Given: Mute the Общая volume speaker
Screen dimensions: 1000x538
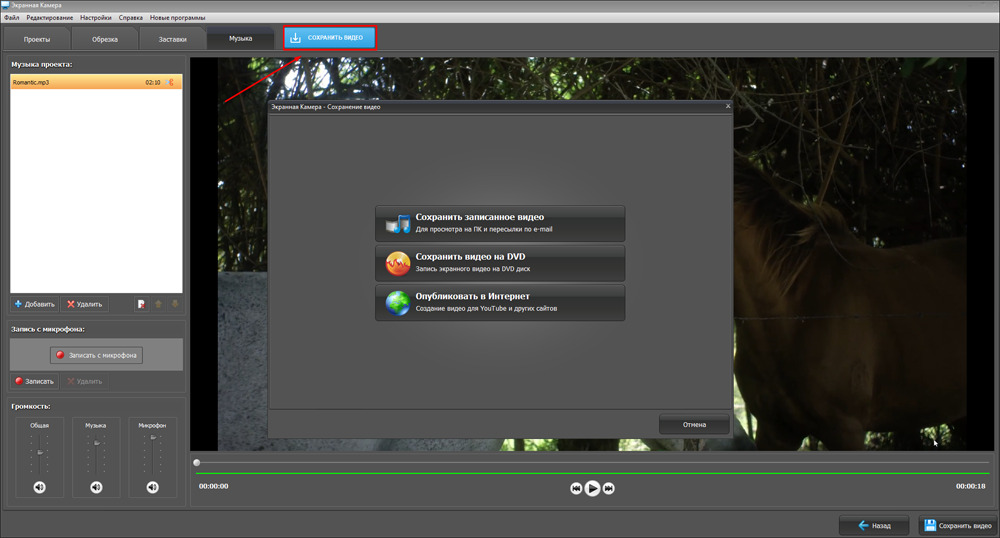Looking at the screenshot, I should coord(40,487).
